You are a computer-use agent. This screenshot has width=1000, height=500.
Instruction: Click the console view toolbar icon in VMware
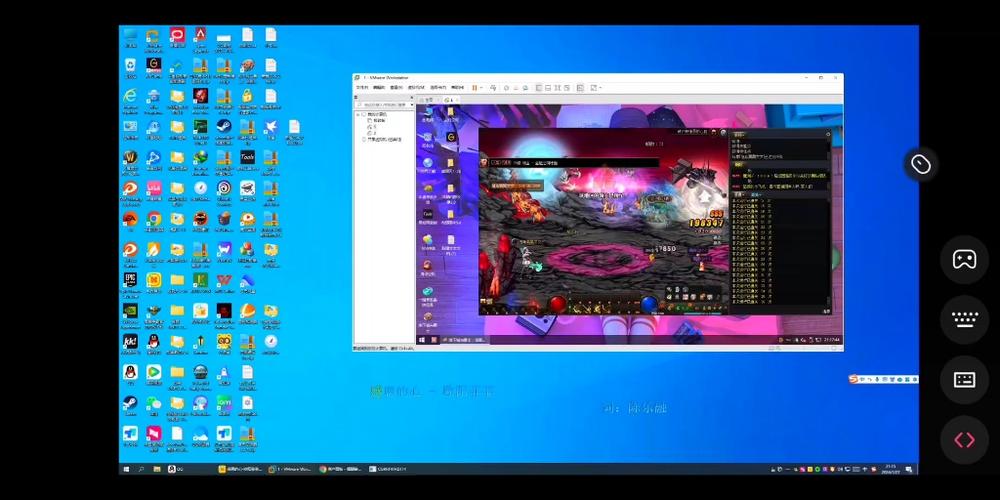[580, 87]
